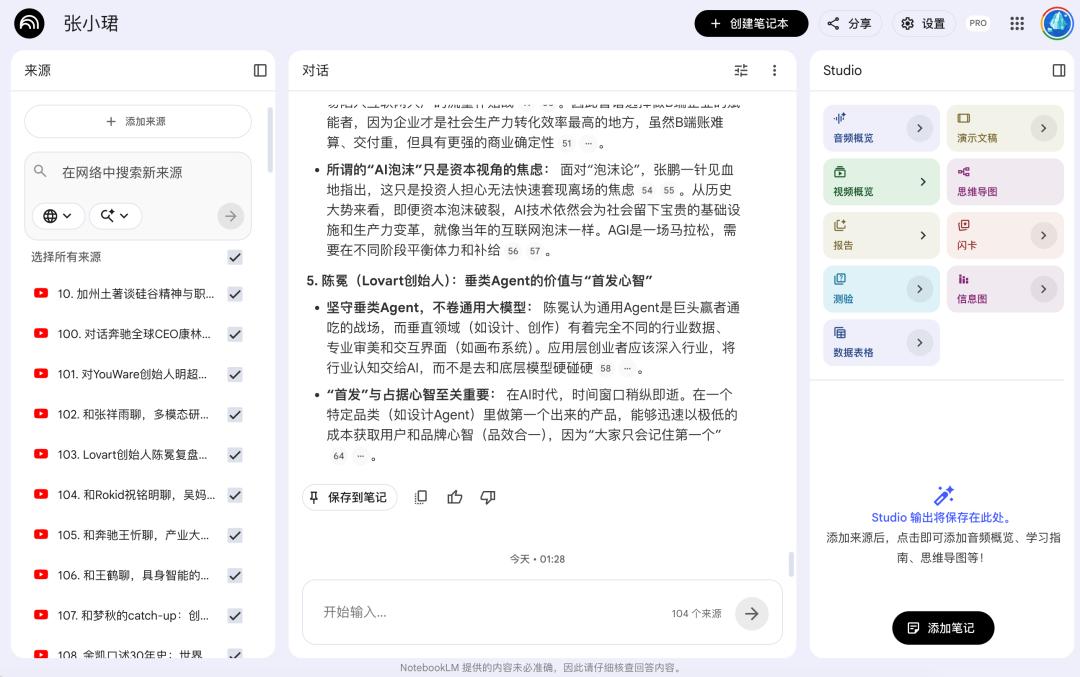Open conversation configuration settings icon
Image resolution: width=1080 pixels, height=677 pixels.
point(741,70)
